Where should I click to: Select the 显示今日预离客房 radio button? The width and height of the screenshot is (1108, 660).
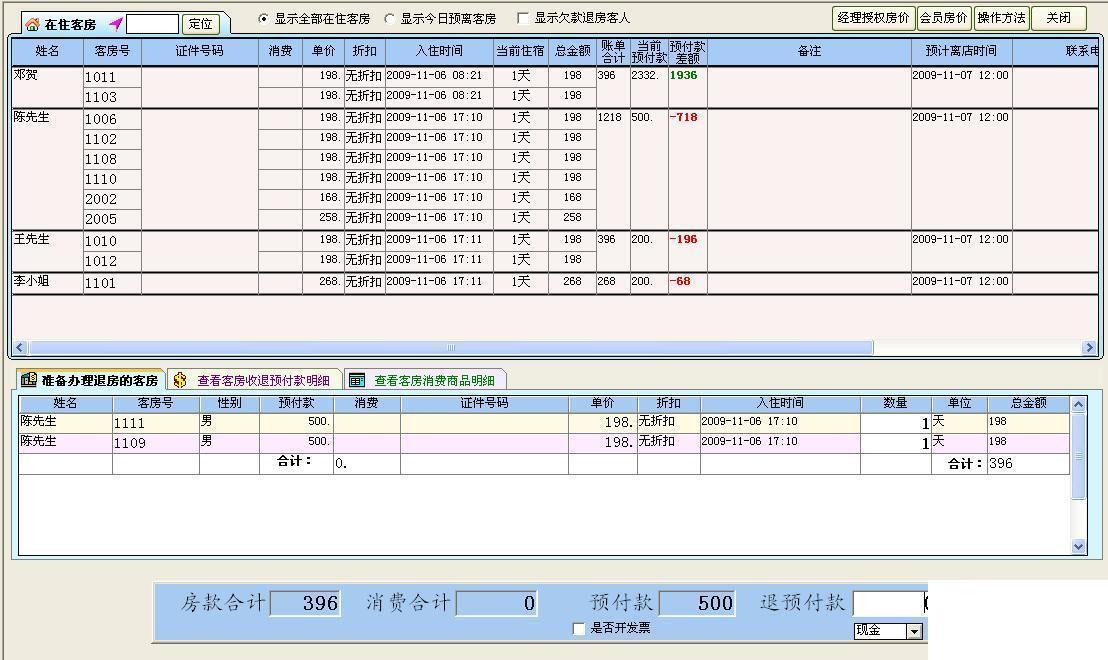coord(389,18)
